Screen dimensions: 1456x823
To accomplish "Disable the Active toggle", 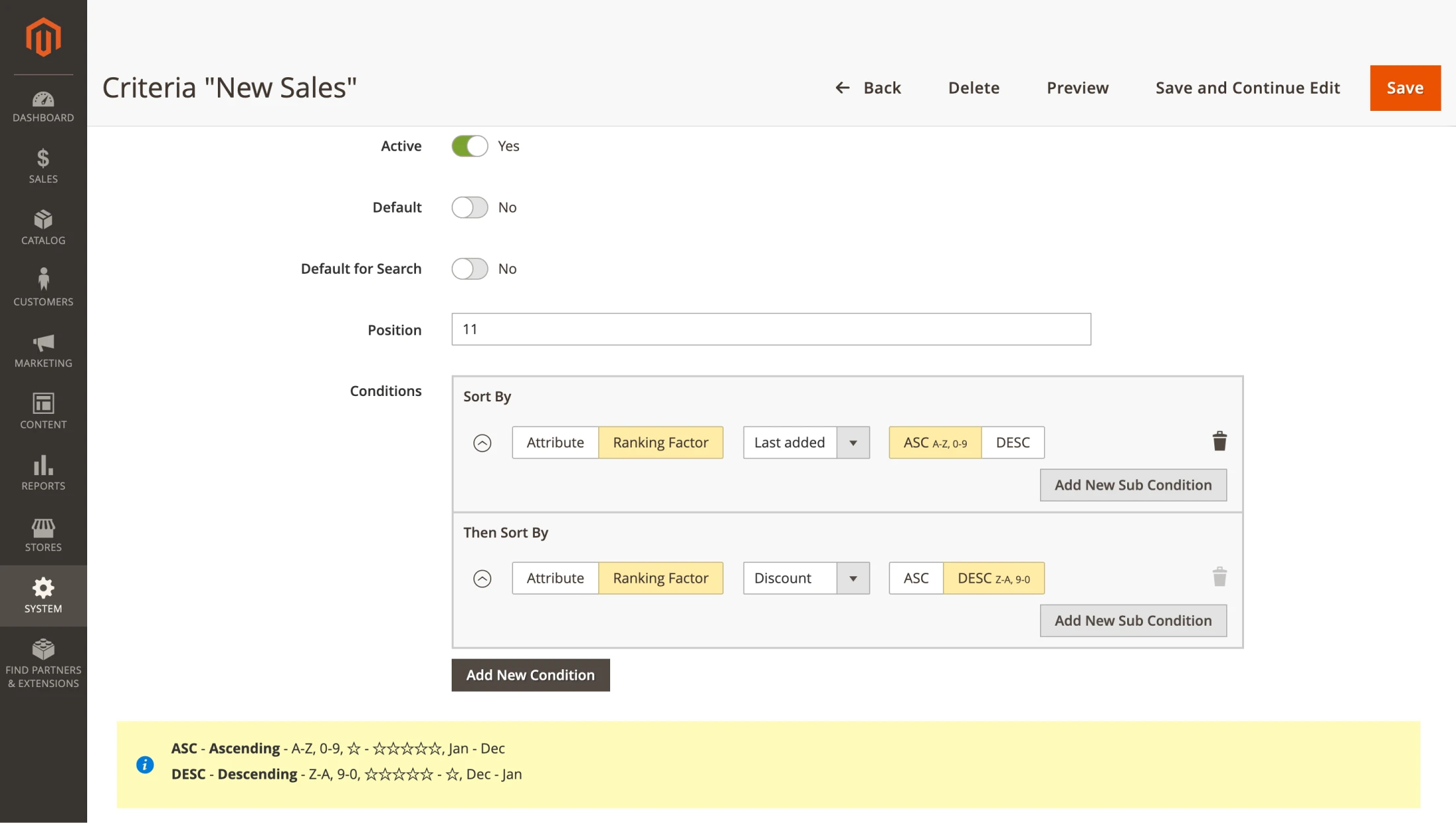I will tap(469, 146).
